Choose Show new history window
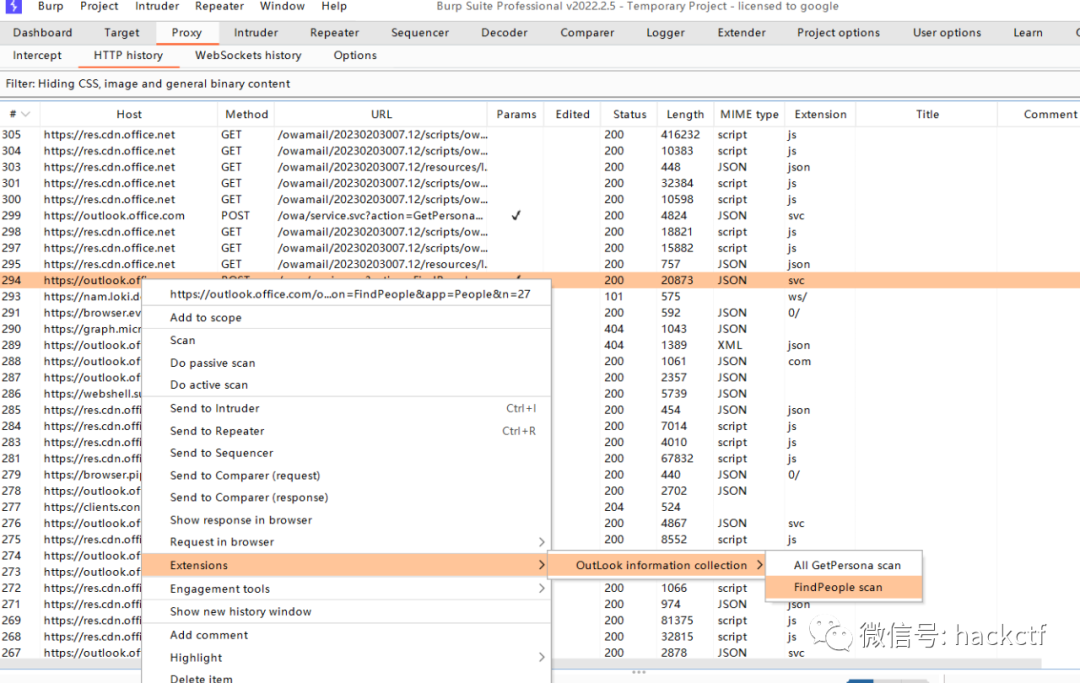 click(346, 611)
